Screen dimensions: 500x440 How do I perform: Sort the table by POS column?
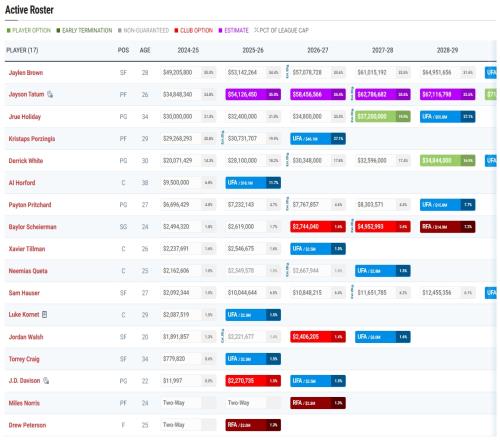pyautogui.click(x=123, y=50)
